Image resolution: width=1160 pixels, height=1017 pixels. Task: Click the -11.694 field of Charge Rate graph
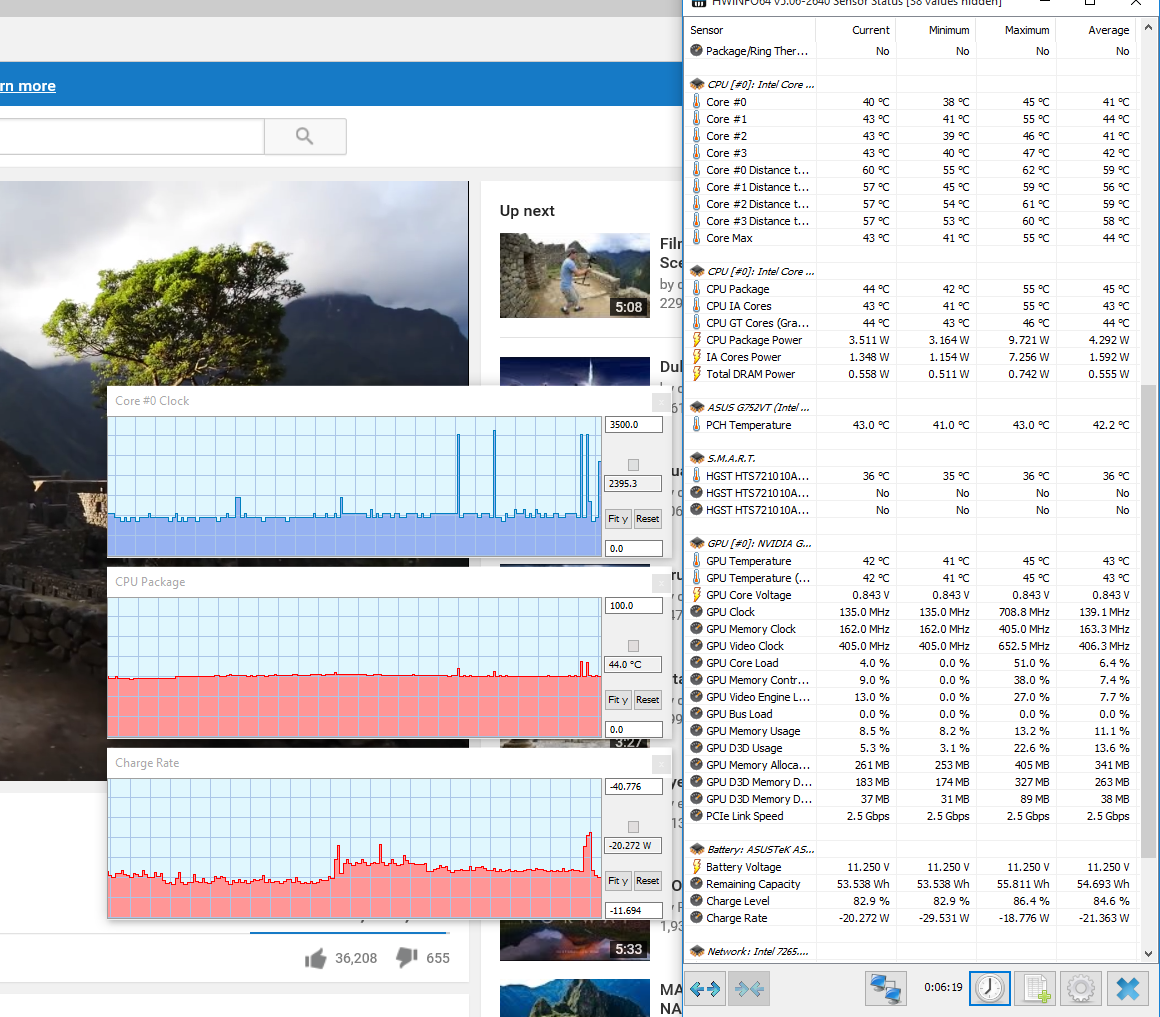(633, 910)
